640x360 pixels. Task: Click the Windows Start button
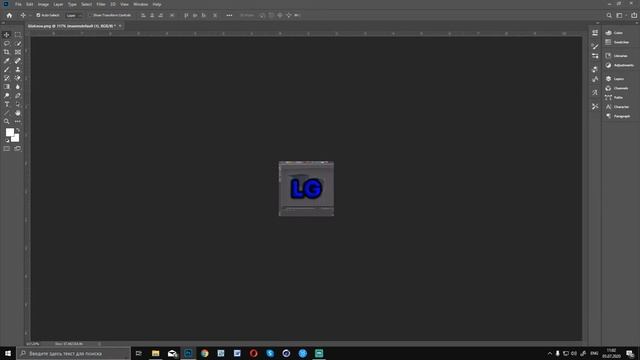pyautogui.click(x=8, y=353)
